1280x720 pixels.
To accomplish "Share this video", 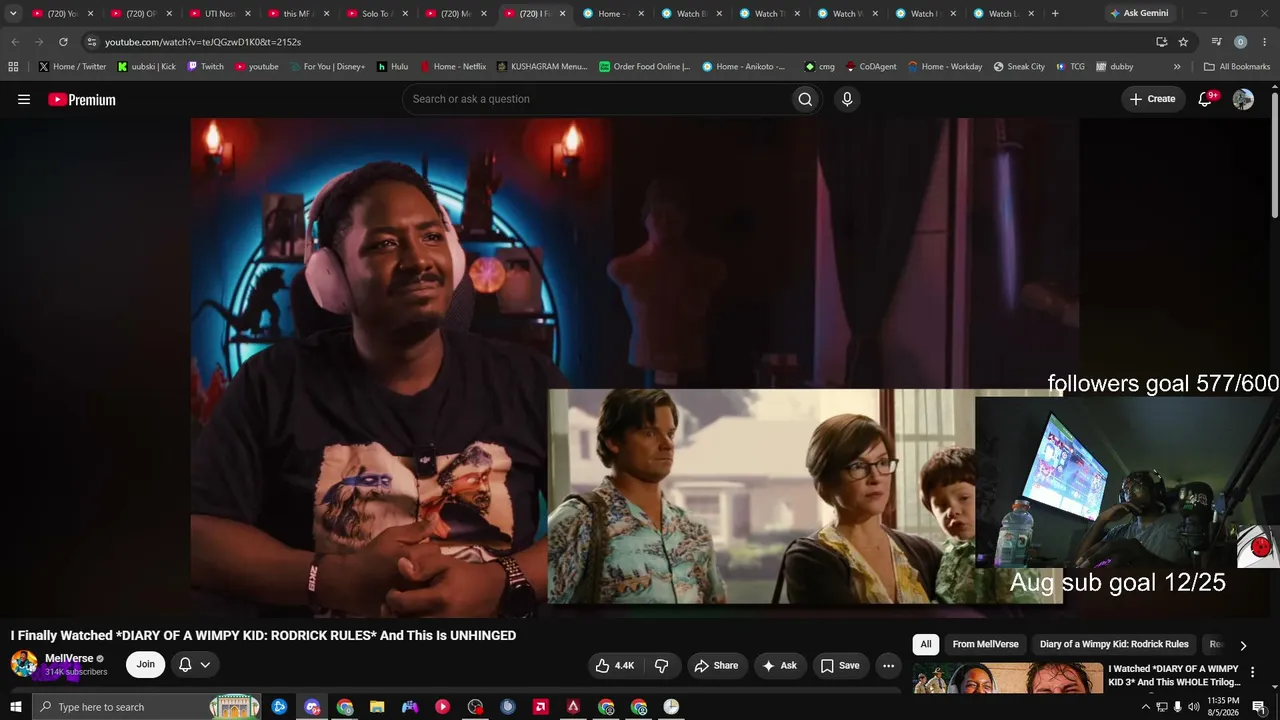I will tap(716, 665).
